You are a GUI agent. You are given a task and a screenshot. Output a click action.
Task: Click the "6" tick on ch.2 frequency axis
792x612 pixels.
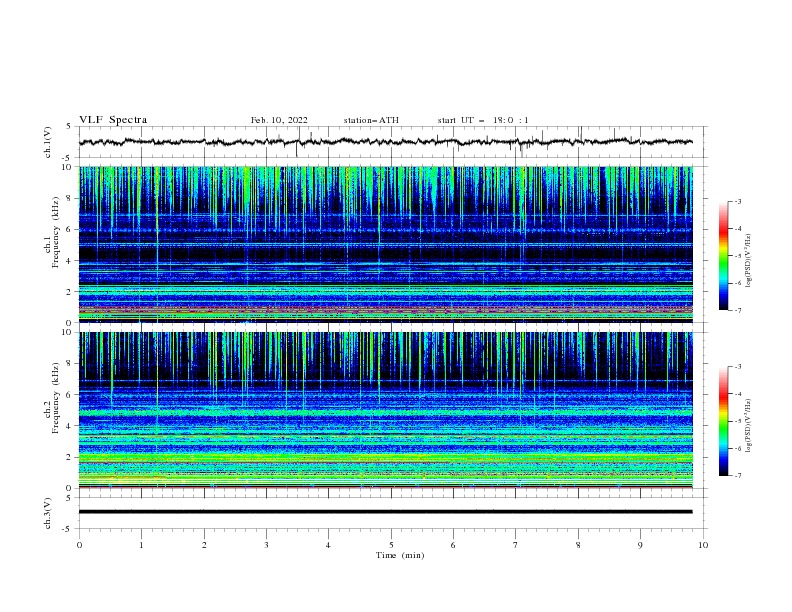pos(70,394)
